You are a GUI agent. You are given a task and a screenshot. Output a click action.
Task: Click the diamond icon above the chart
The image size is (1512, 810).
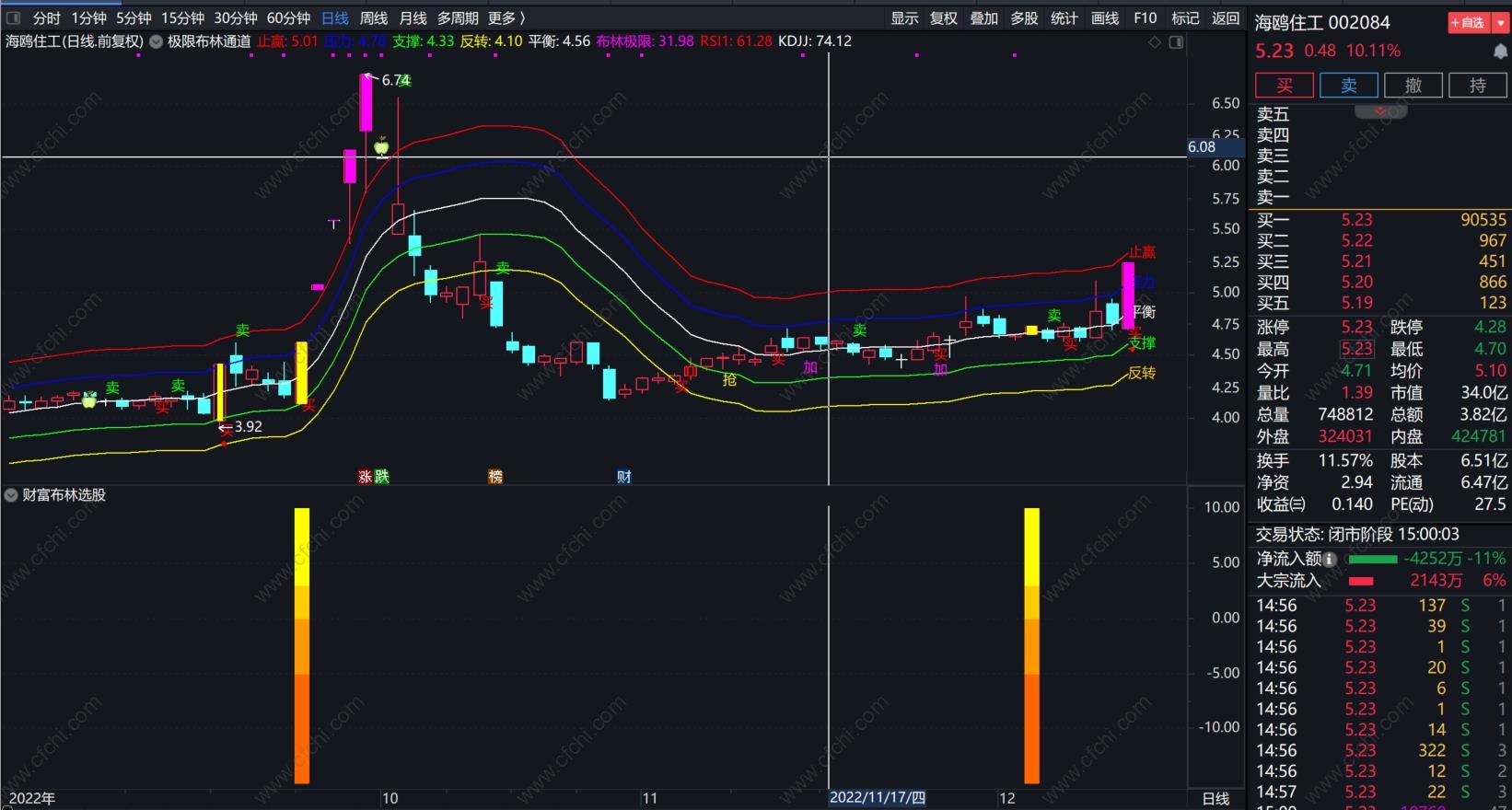point(1155,42)
